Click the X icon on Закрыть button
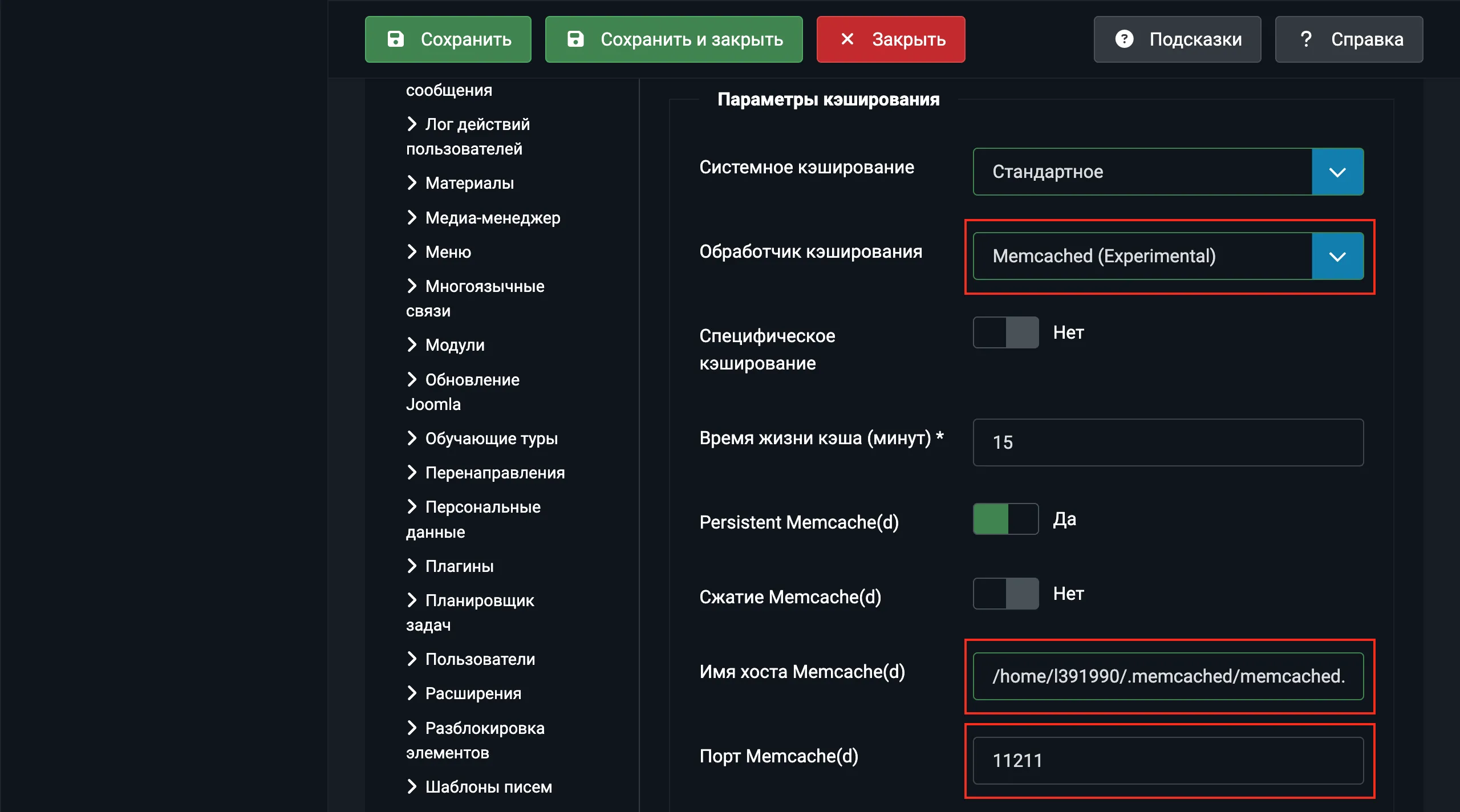Image resolution: width=1460 pixels, height=812 pixels. pyautogui.click(x=847, y=39)
